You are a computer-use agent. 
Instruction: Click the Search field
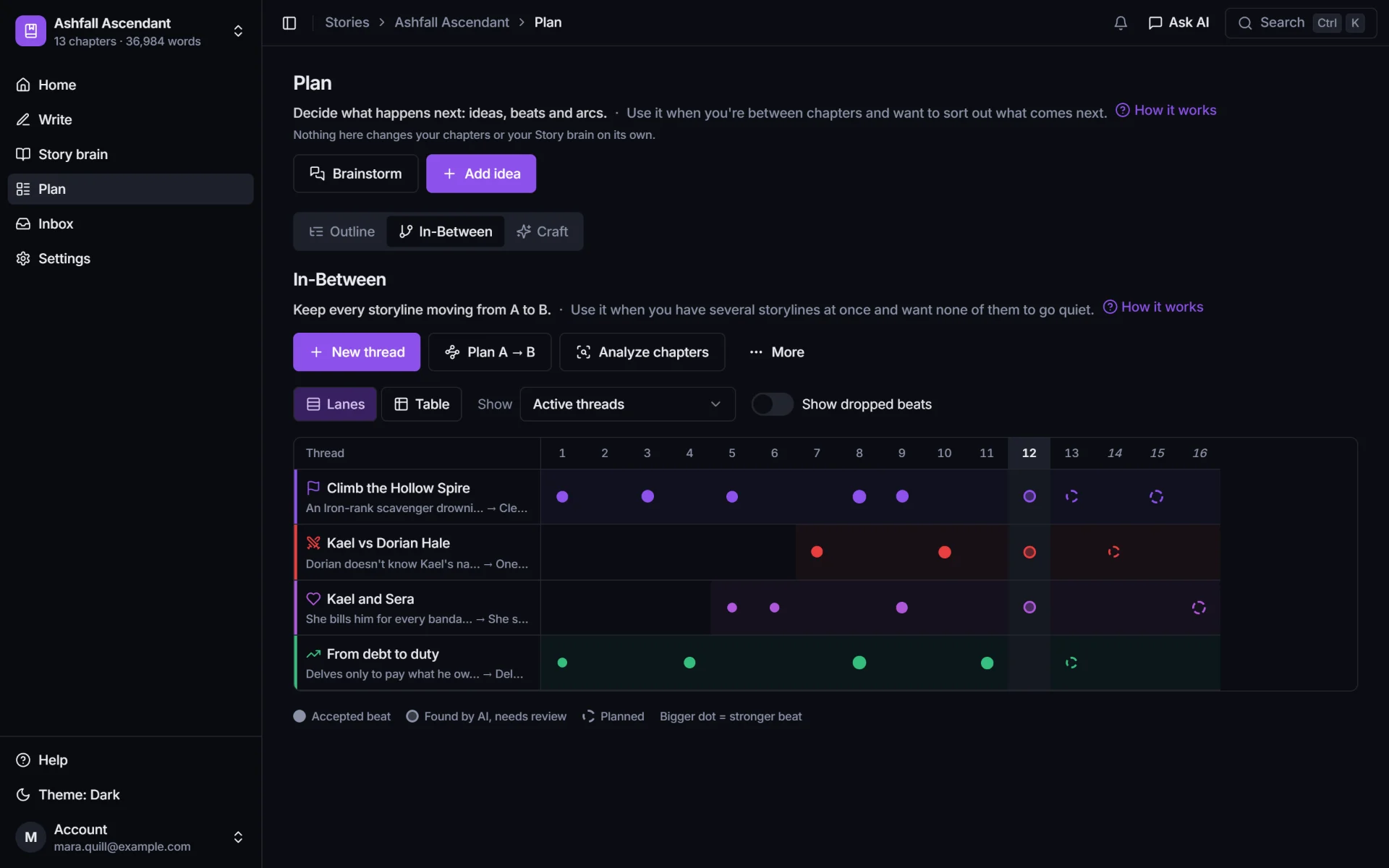pos(1301,23)
